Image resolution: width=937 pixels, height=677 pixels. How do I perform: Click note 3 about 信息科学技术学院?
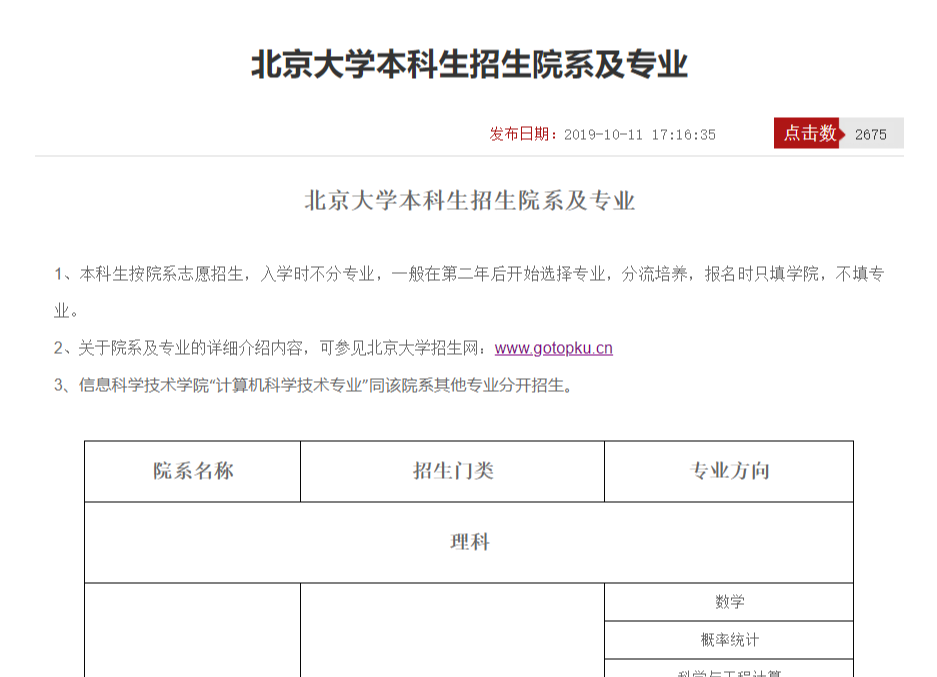pyautogui.click(x=314, y=385)
